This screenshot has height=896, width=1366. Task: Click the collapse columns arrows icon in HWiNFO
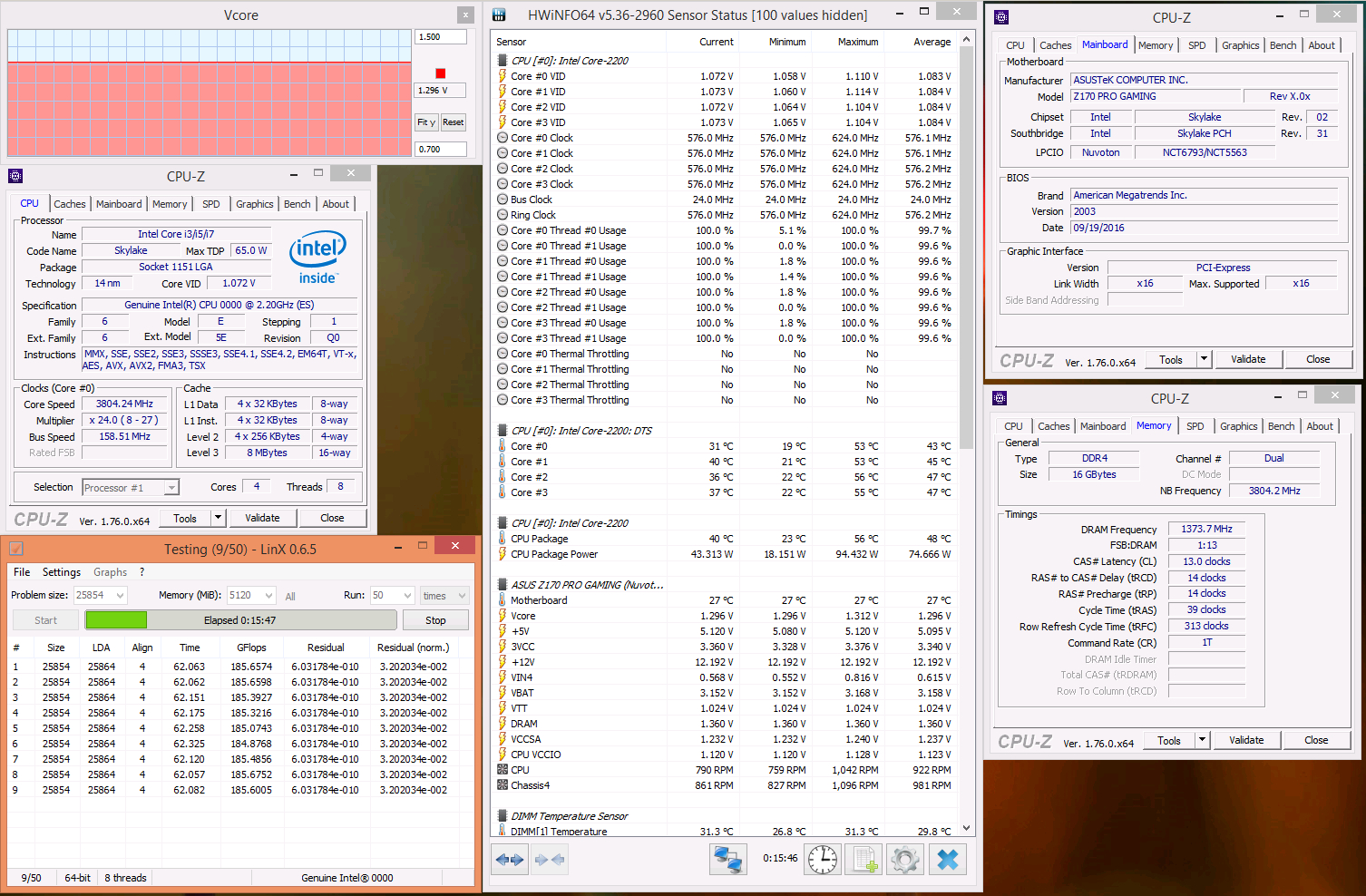click(550, 859)
